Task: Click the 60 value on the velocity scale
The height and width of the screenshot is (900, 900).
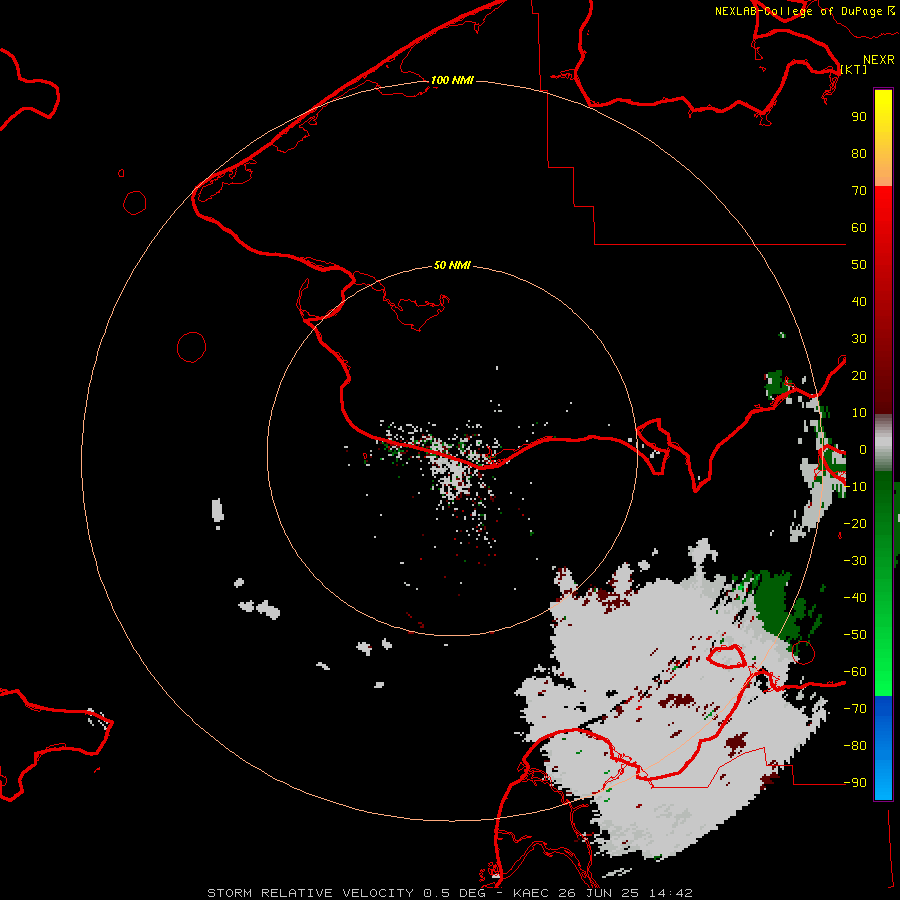Action: coord(859,227)
